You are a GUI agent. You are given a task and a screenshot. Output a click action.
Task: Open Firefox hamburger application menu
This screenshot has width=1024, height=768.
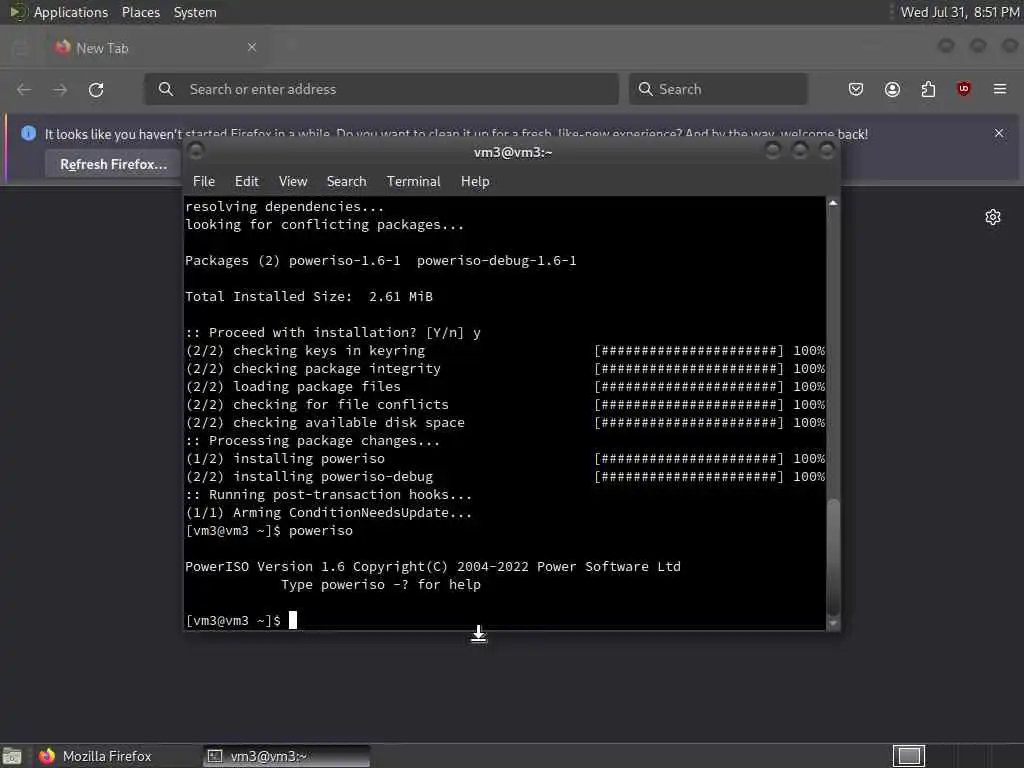1000,89
